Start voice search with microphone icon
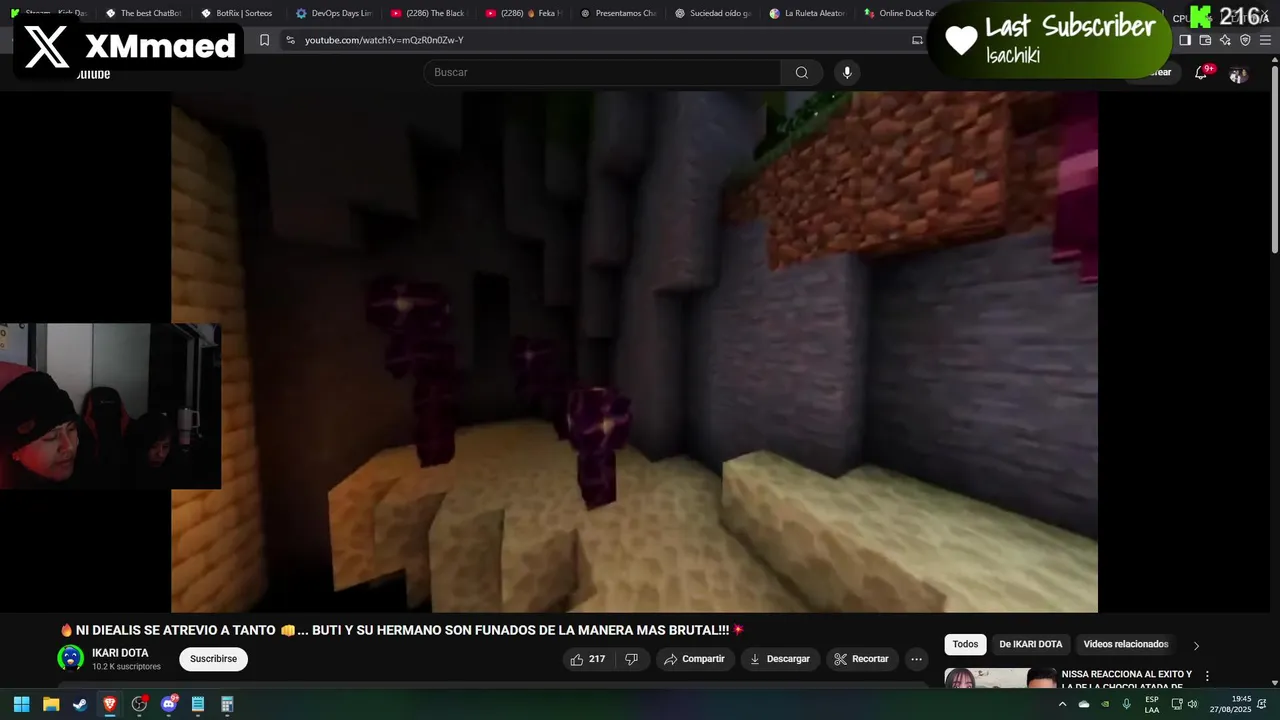The image size is (1280, 720). (847, 72)
